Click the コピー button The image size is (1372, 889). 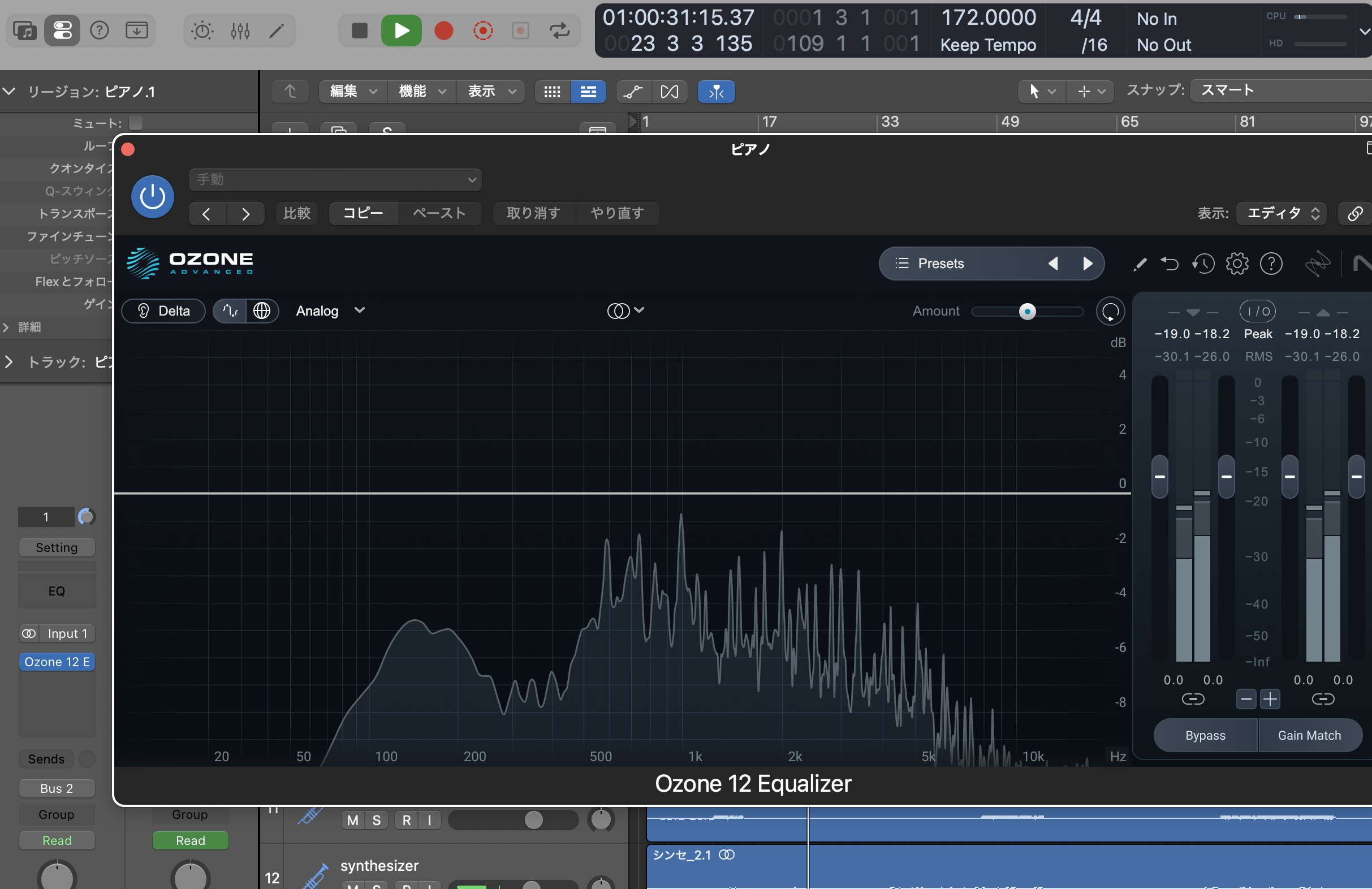click(363, 213)
